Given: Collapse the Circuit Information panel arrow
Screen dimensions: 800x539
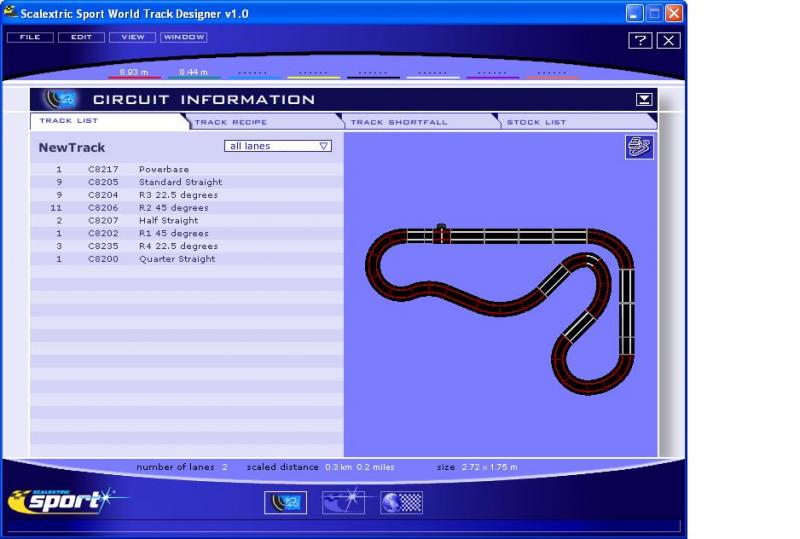Looking at the screenshot, I should [x=644, y=99].
